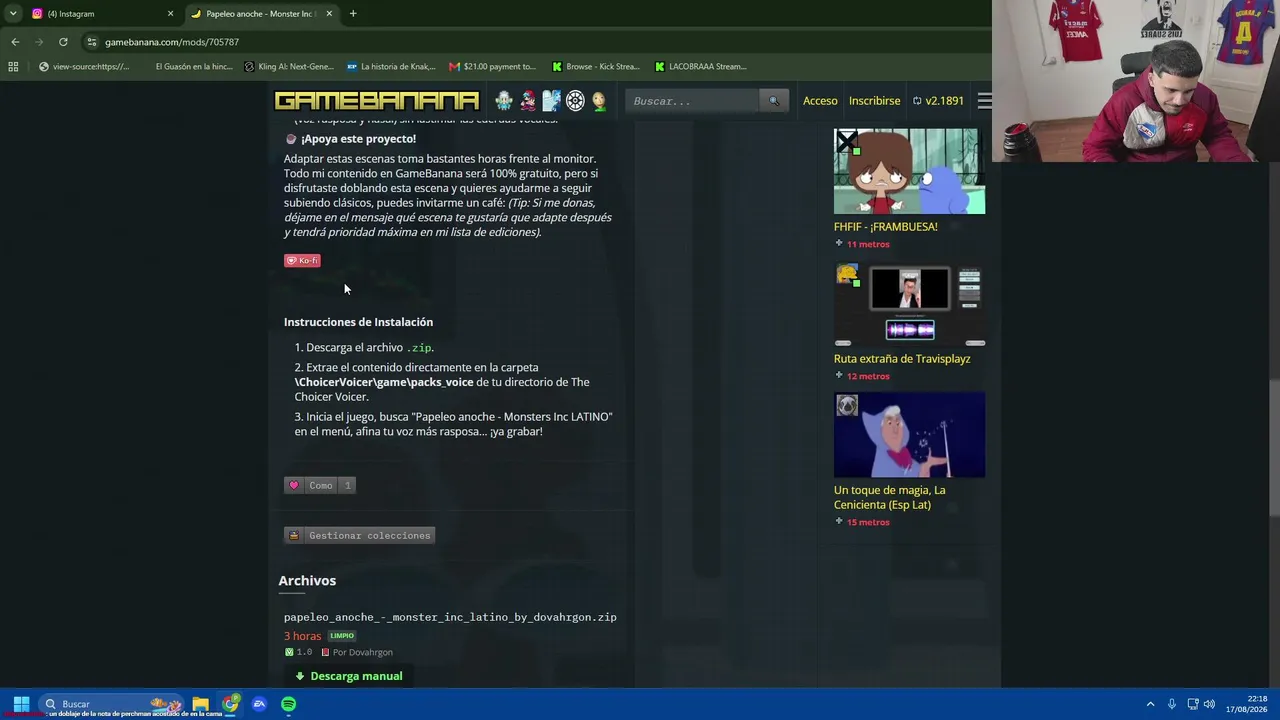
Task: Click the Inscribirse sign-up link
Action: [875, 101]
